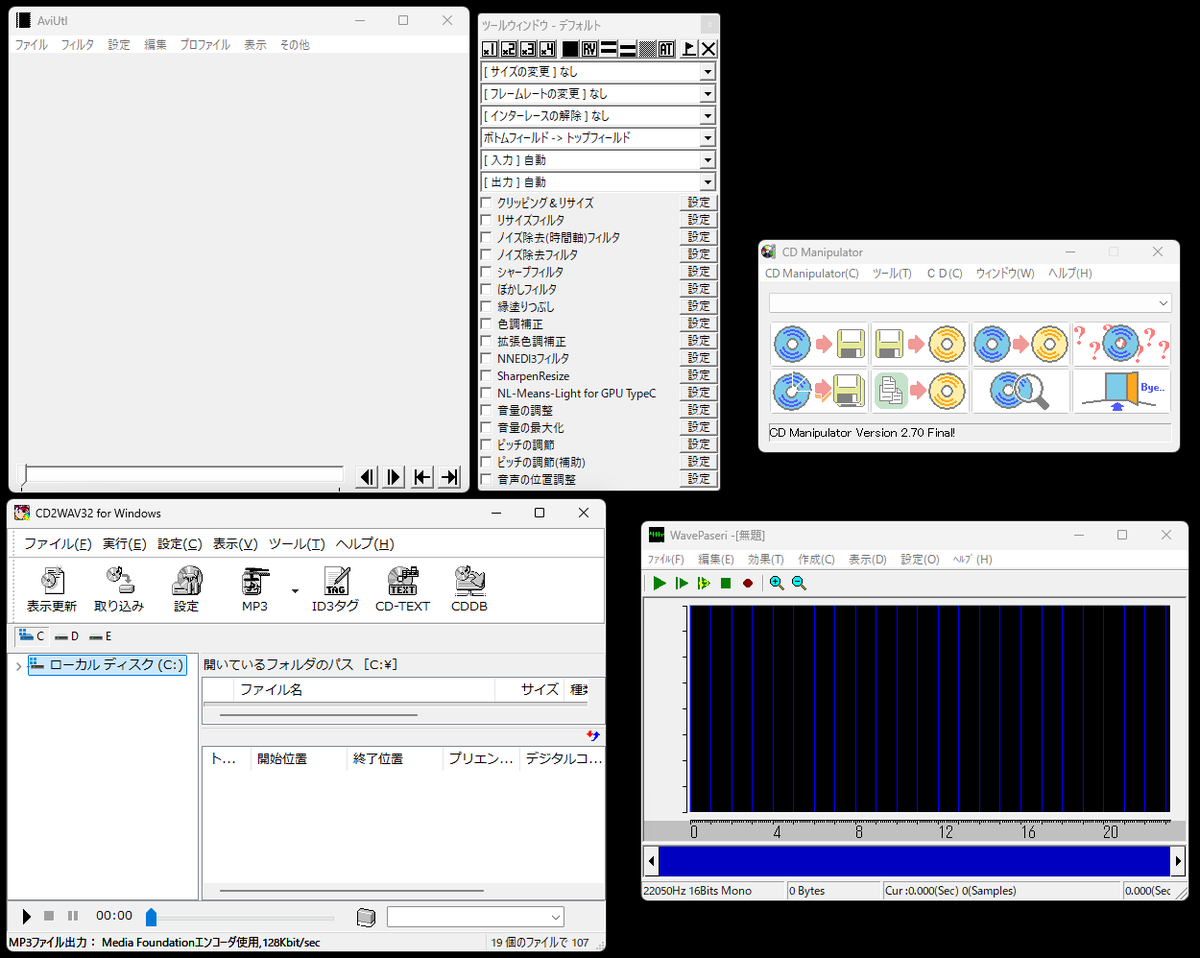Click the blue WavePaseri horizontal scrollbar
The width and height of the screenshot is (1200, 958).
914,861
